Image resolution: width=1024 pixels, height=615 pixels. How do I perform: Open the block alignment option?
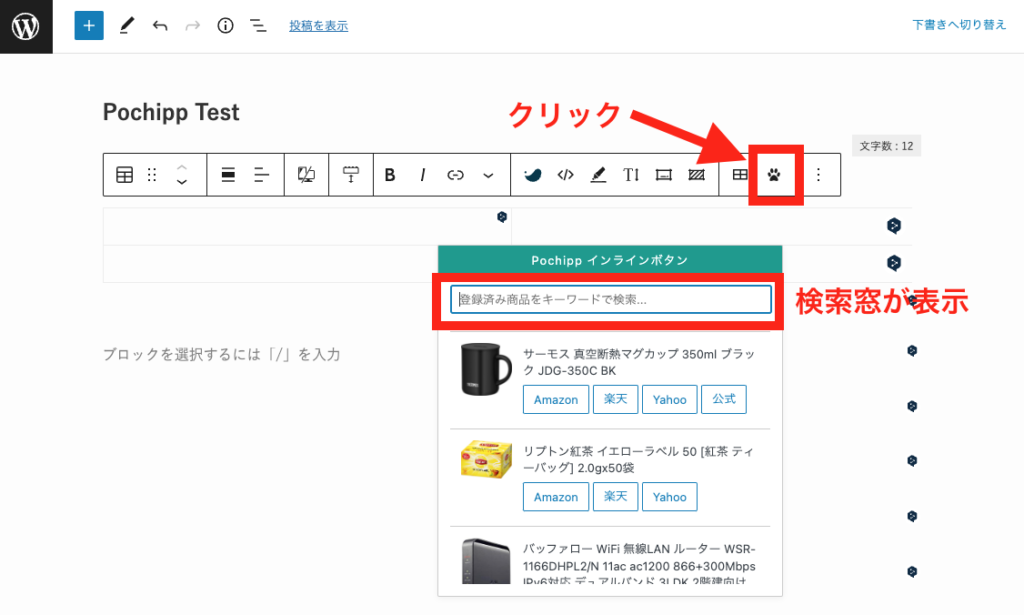tap(228, 175)
